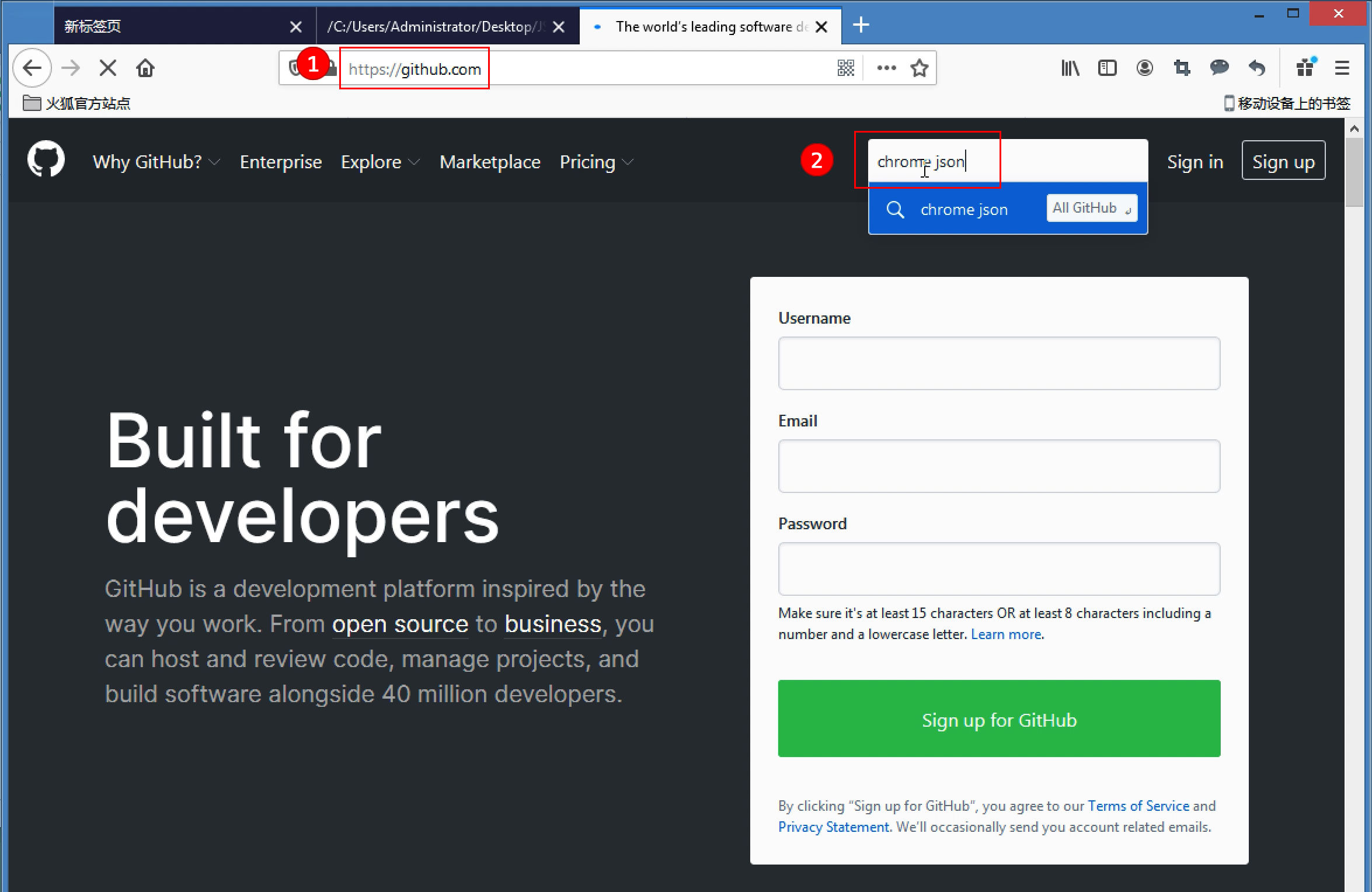Stop page loading with X button
1372x892 pixels.
(x=108, y=68)
